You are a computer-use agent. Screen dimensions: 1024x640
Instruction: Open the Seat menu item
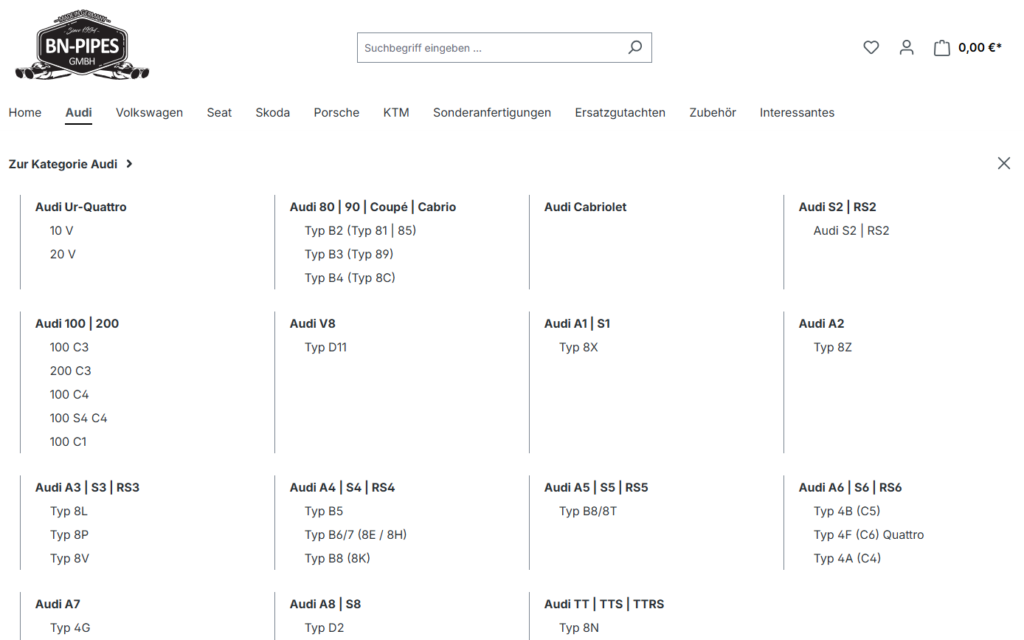click(219, 112)
